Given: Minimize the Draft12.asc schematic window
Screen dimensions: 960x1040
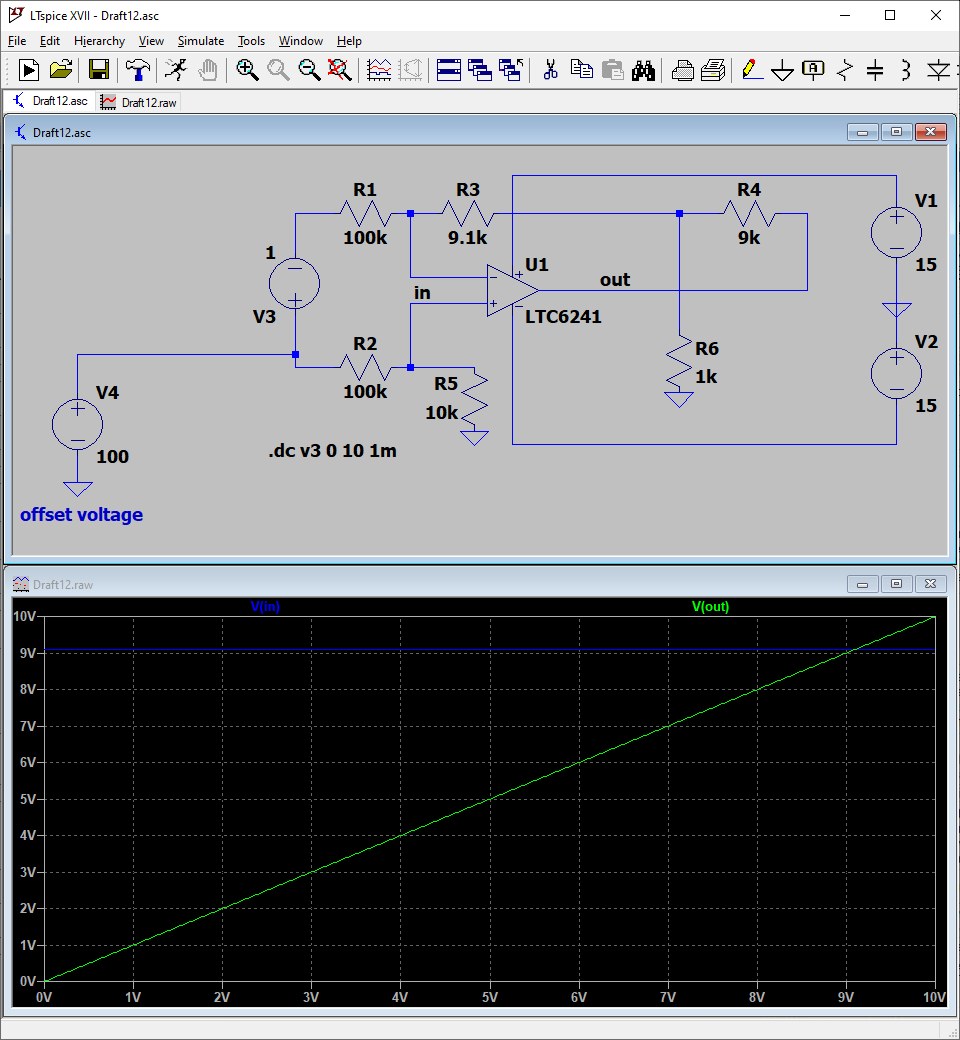Looking at the screenshot, I should tap(862, 132).
